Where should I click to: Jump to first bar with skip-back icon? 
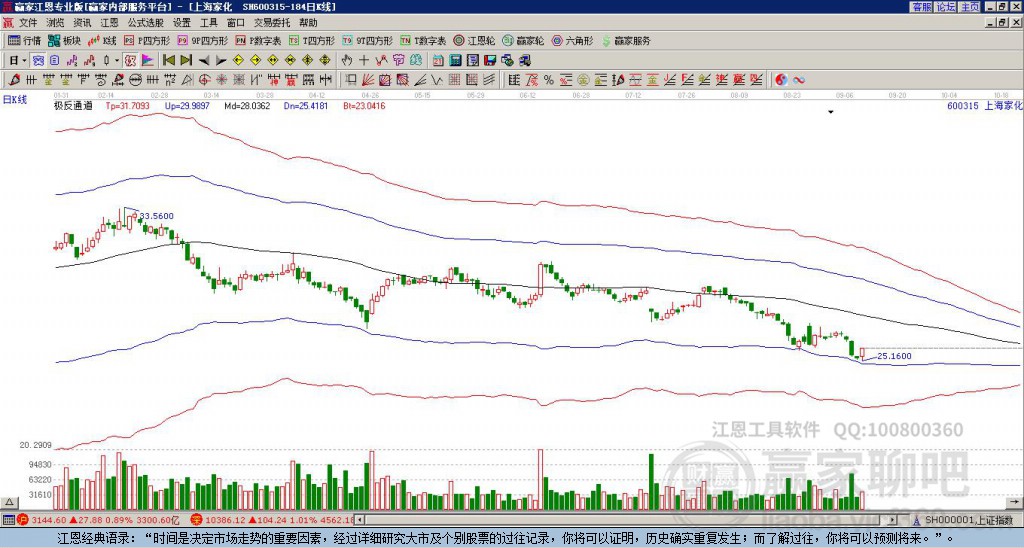click(x=168, y=61)
